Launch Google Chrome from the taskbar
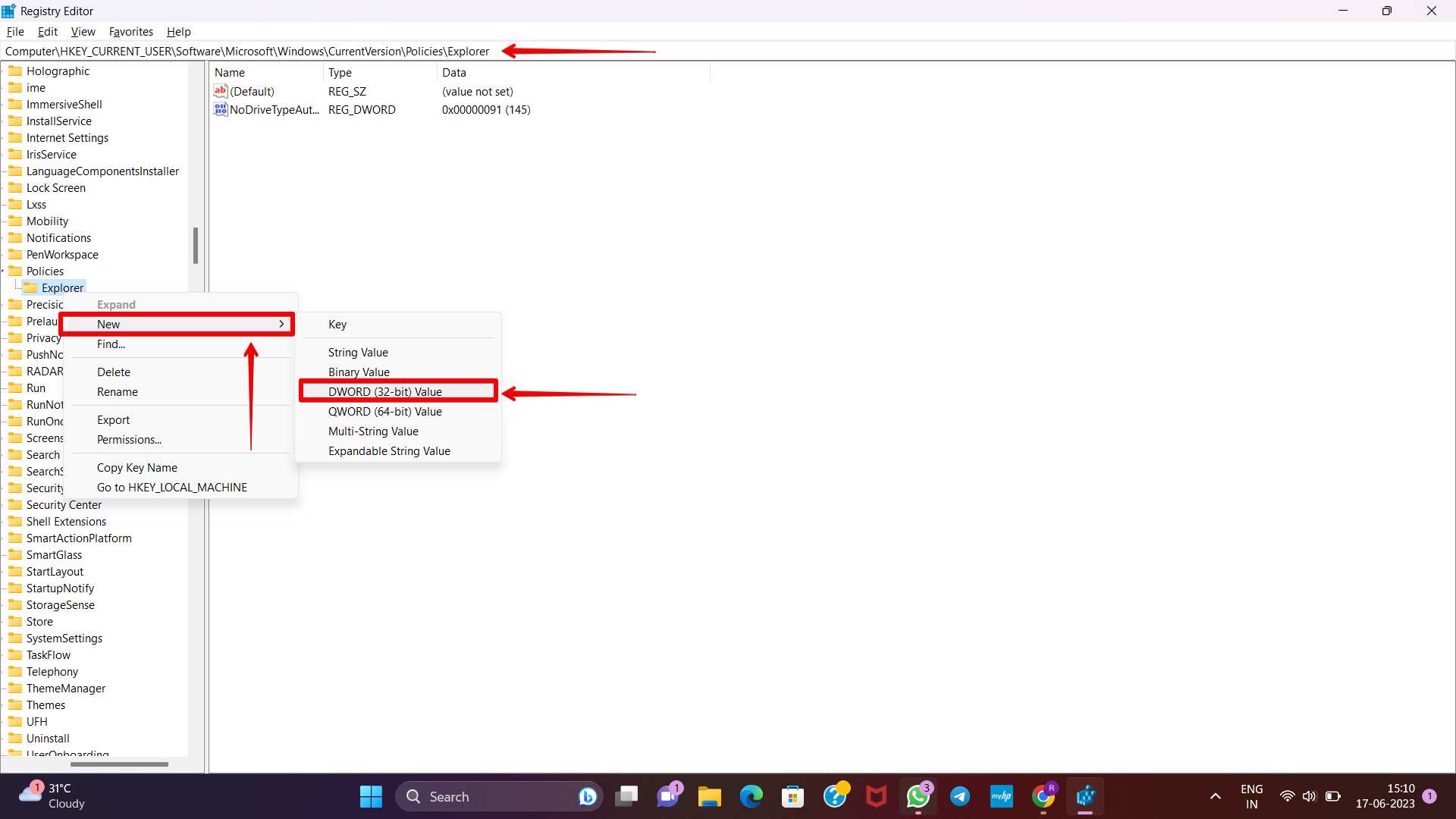1456x819 pixels. pyautogui.click(x=1044, y=796)
